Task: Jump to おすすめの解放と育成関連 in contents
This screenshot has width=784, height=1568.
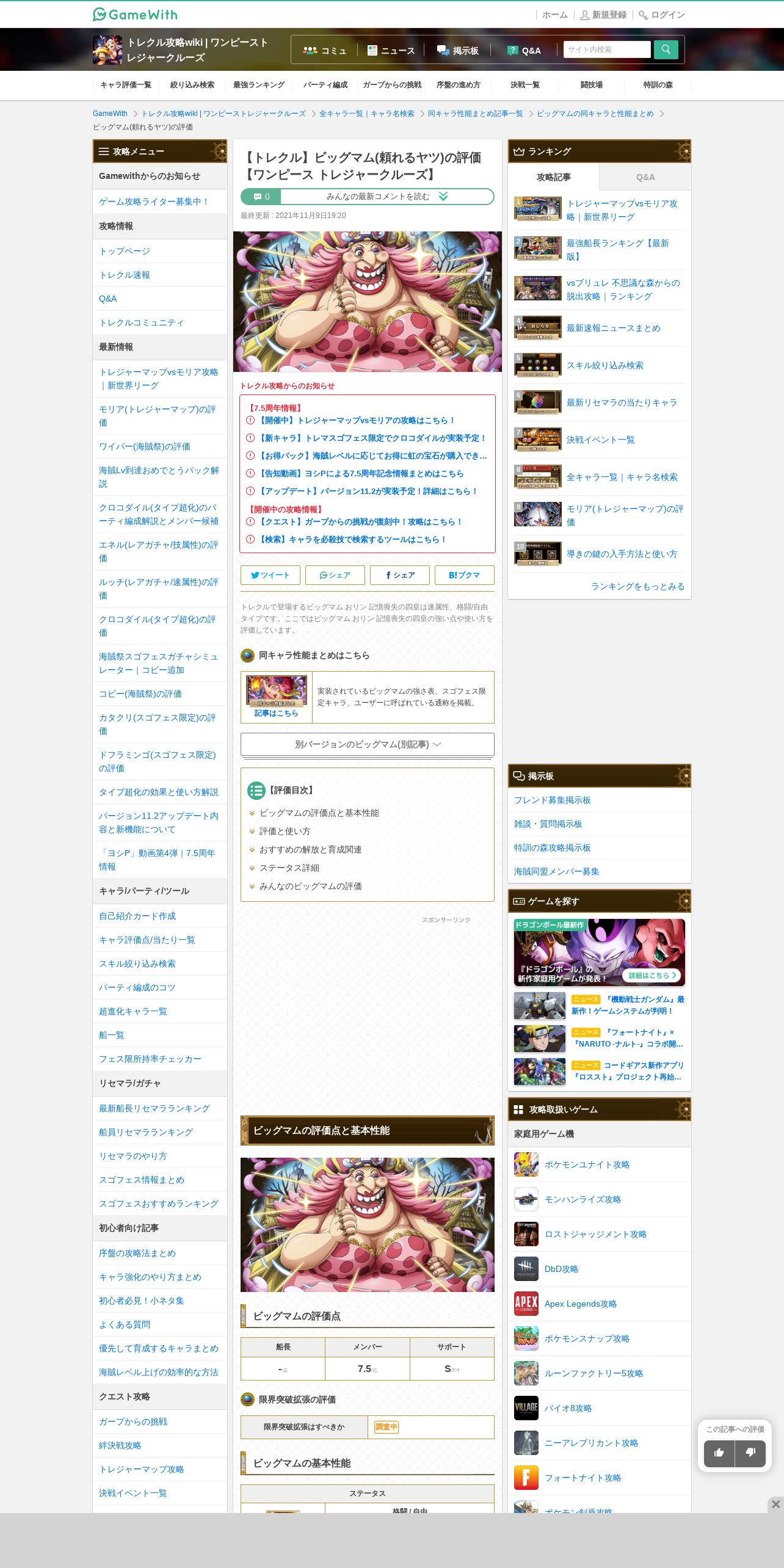Action: [310, 849]
